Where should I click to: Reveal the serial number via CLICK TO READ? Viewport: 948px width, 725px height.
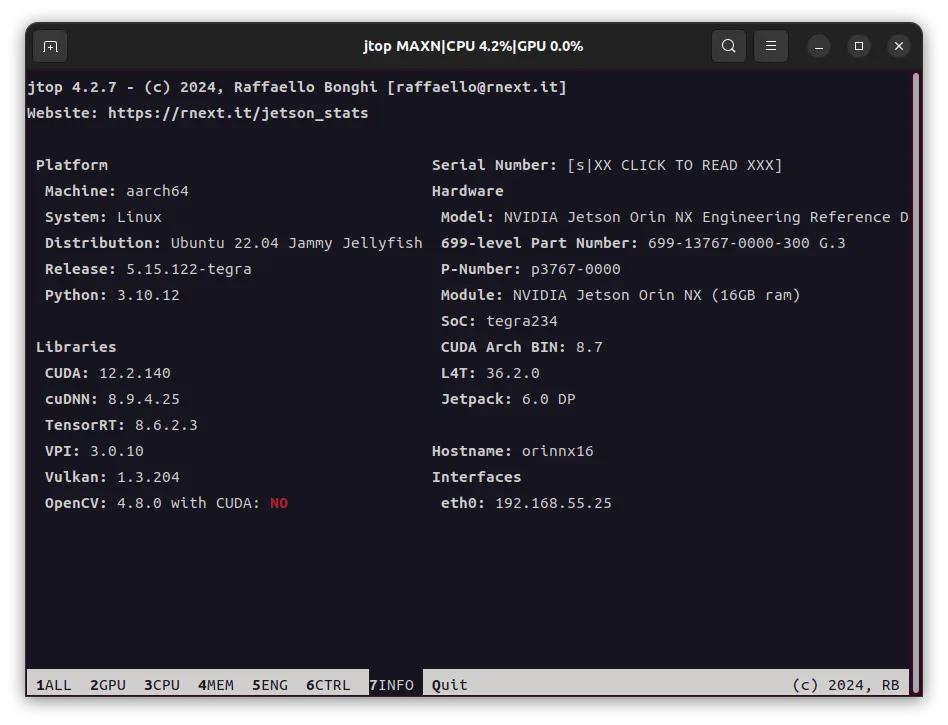tap(675, 166)
